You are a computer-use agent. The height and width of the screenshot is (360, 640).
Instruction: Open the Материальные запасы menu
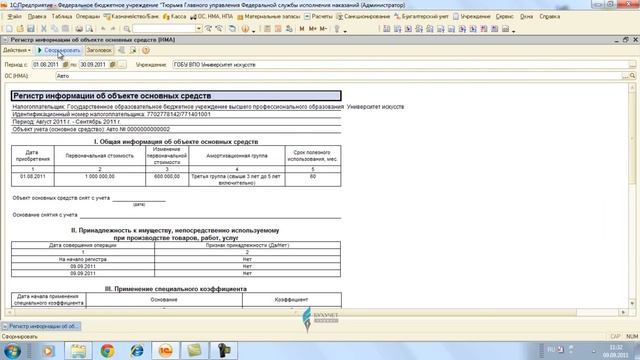click(x=269, y=16)
